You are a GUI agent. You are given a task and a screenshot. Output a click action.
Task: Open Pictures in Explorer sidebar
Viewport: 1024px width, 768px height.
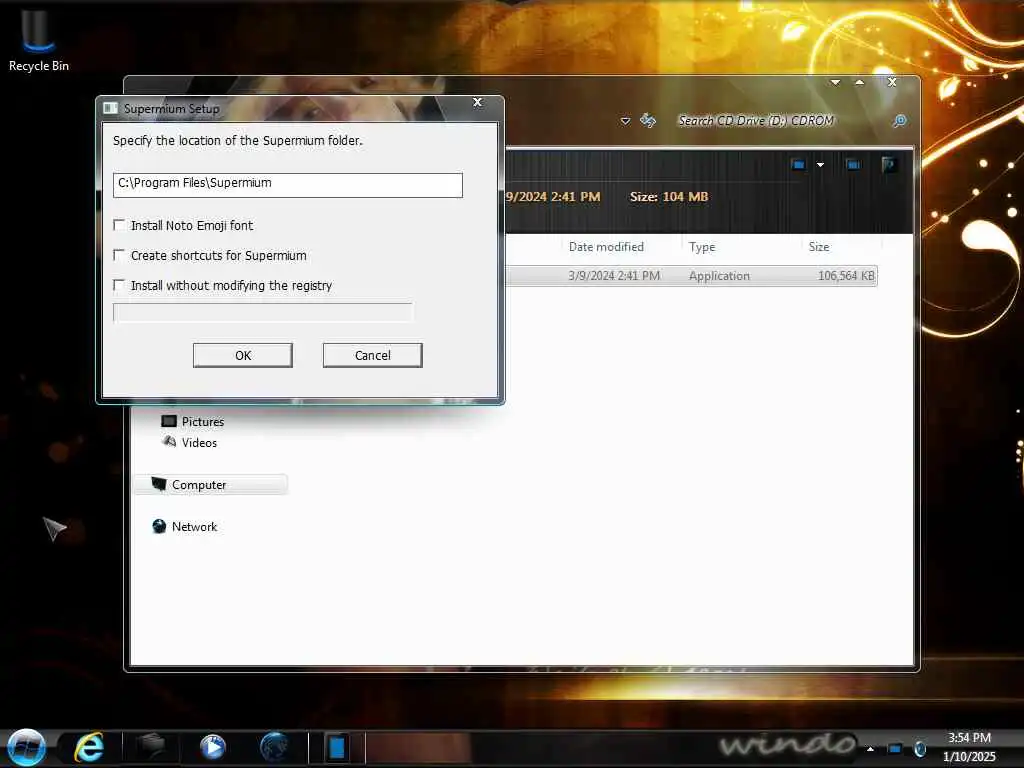pyautogui.click(x=202, y=422)
